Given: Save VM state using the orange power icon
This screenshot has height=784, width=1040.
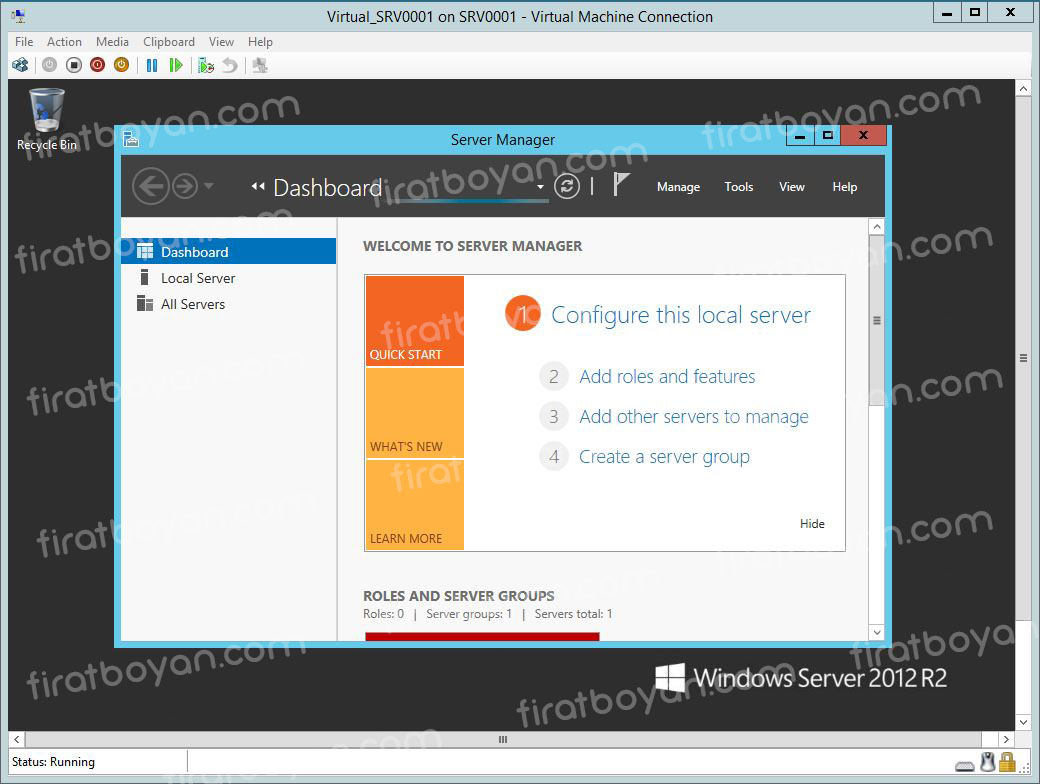Looking at the screenshot, I should click(x=121, y=65).
